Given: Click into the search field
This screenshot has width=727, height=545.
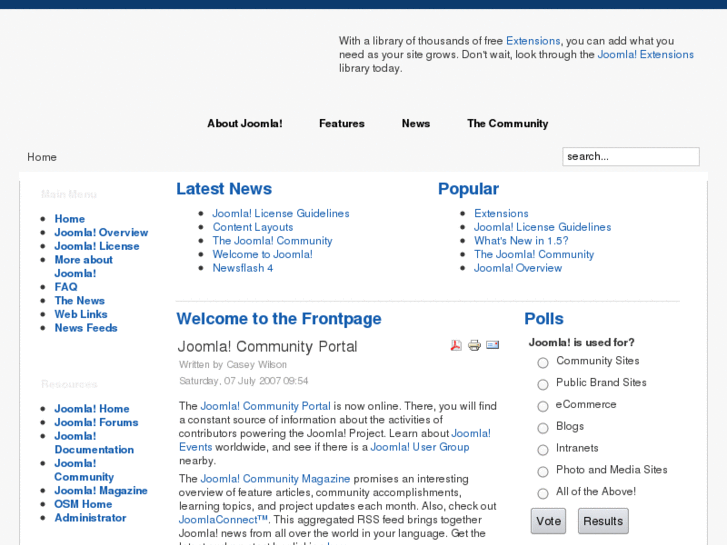Looking at the screenshot, I should point(631,156).
